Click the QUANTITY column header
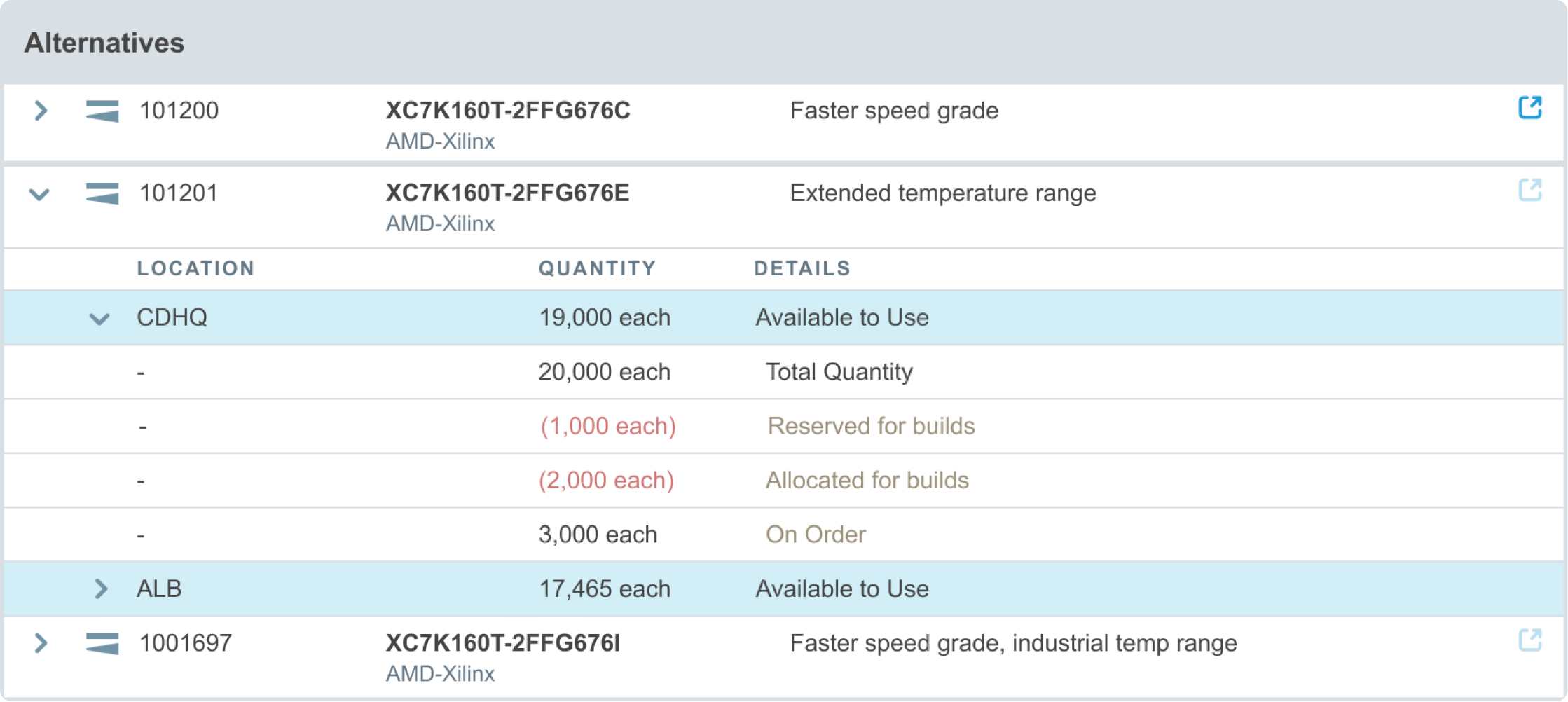This screenshot has height=702, width=1568. point(597,268)
